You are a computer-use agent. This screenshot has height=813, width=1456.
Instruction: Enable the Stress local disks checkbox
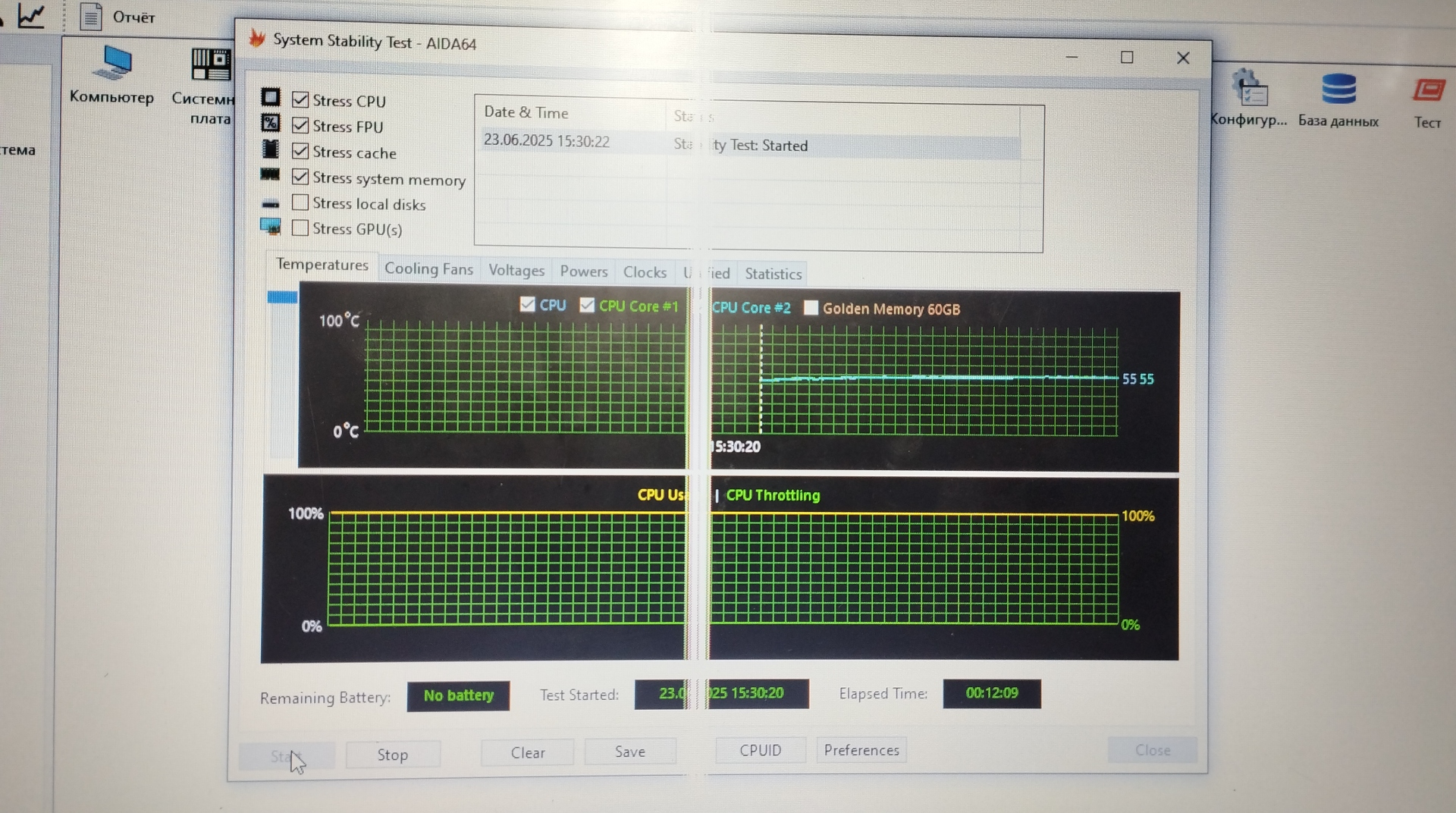click(300, 202)
